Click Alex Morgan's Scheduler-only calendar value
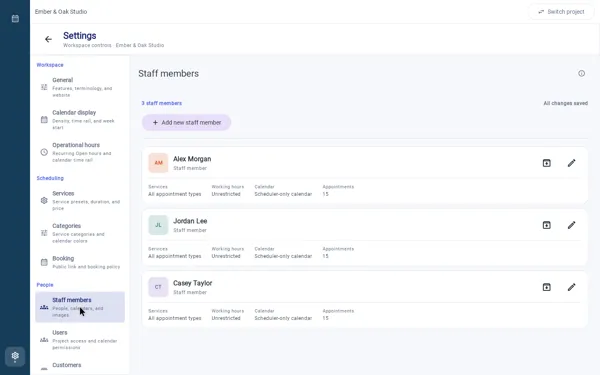 [x=283, y=194]
